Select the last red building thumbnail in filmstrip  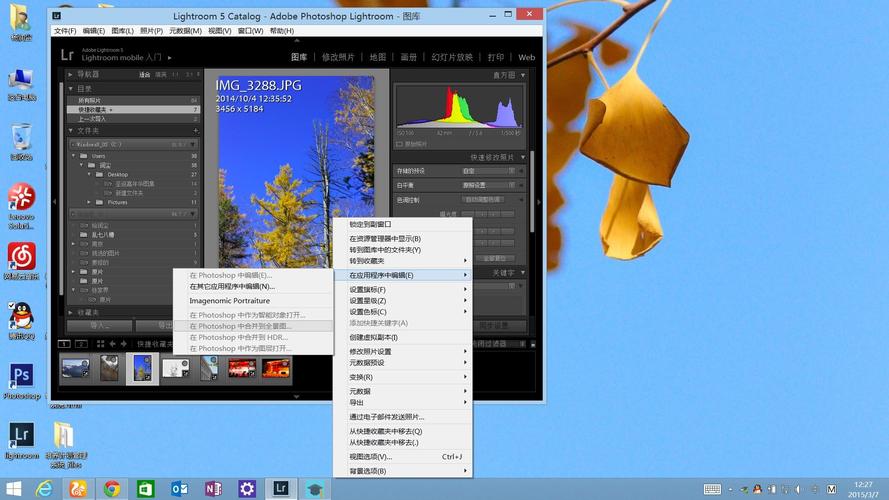[276, 368]
